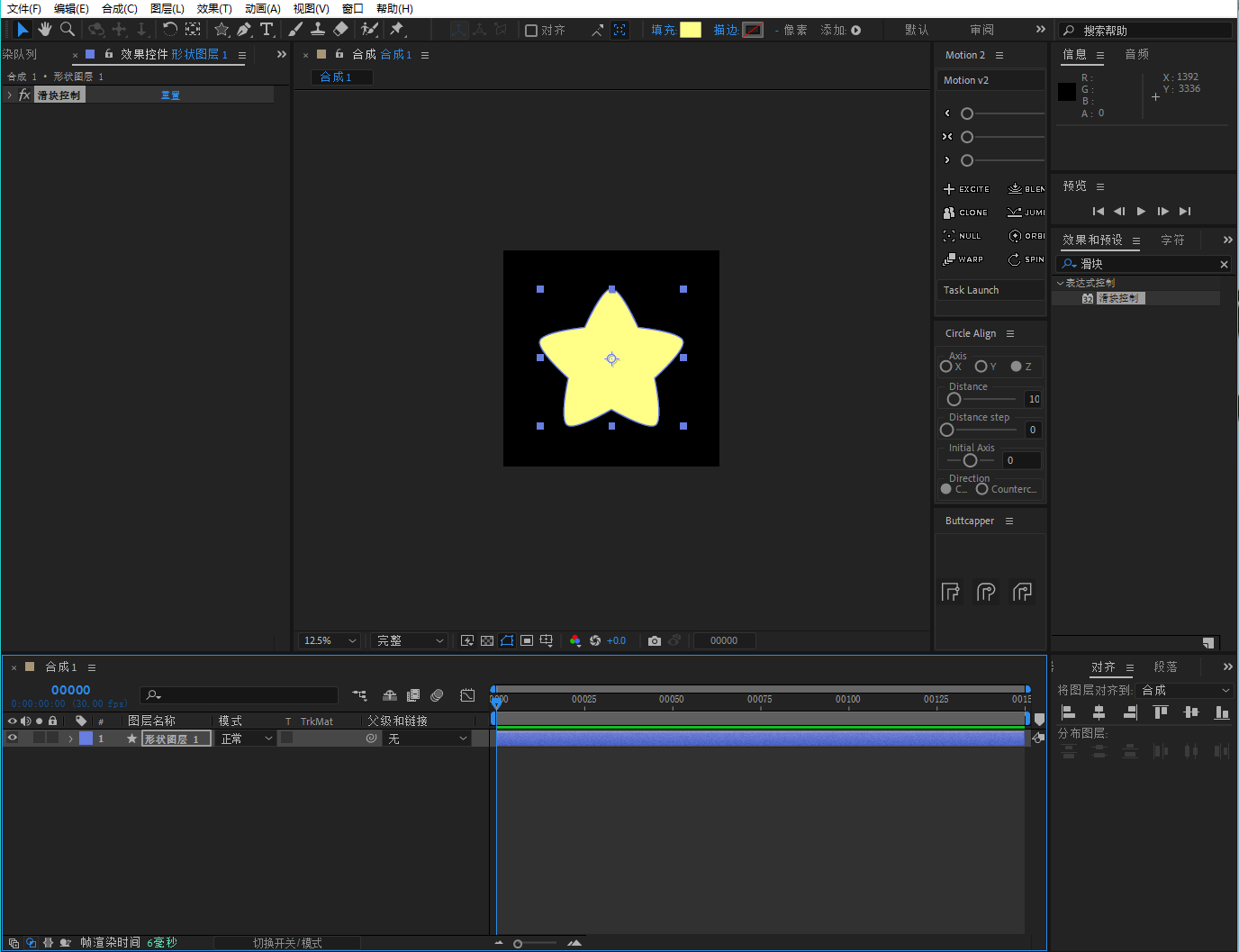Viewport: 1239px width, 952px height.
Task: Click the WARP button in Motion v2
Action: point(963,259)
